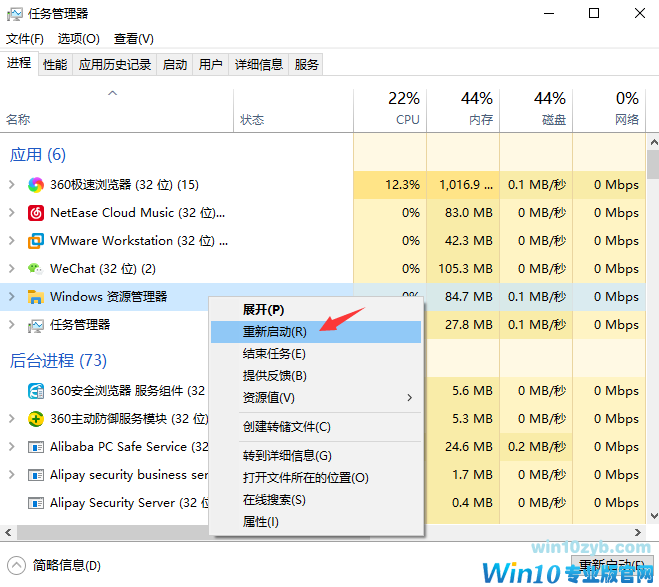Open the 查看(V) menu
The height and width of the screenshot is (587, 659).
point(134,39)
